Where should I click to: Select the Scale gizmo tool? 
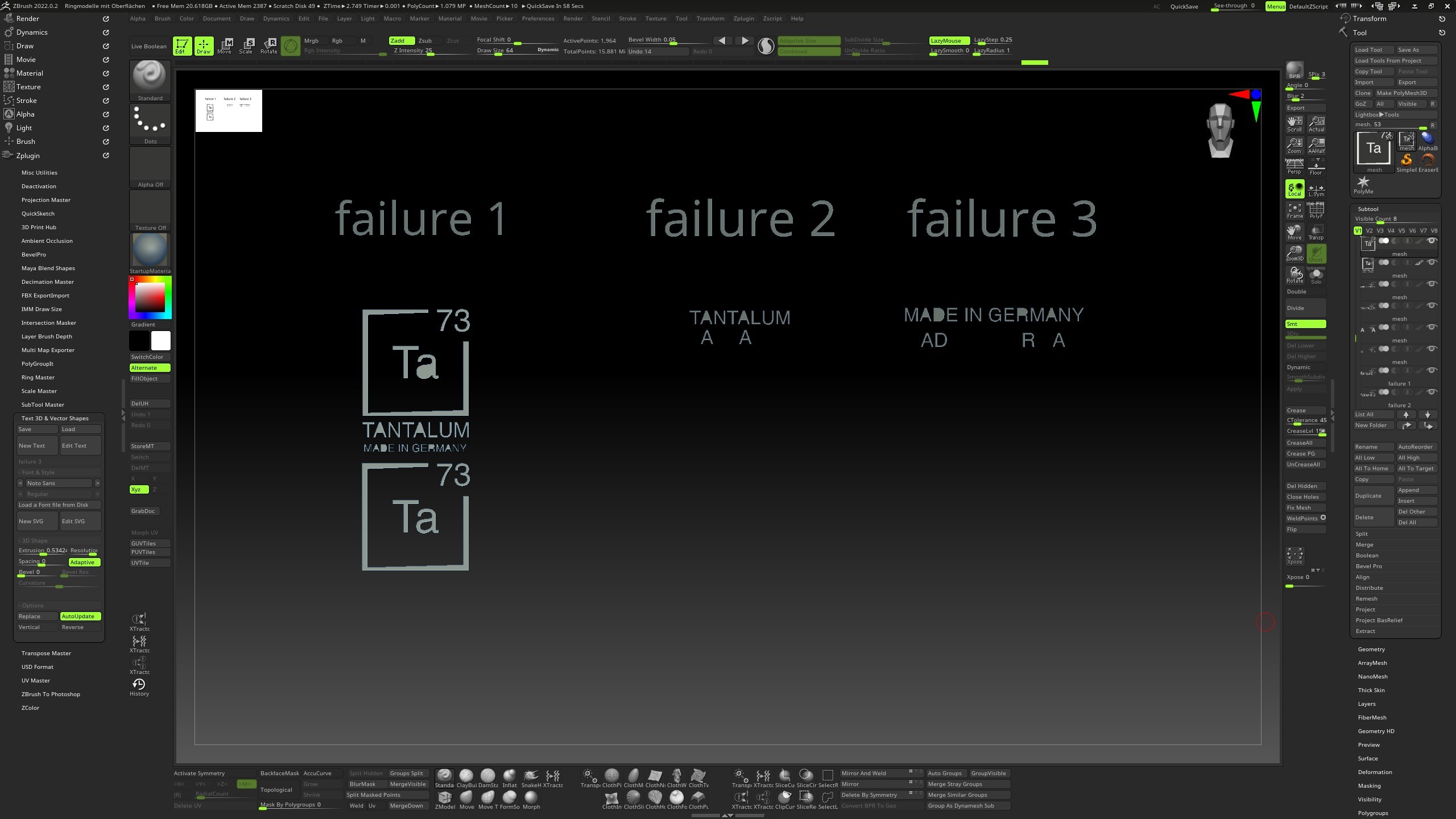click(246, 45)
